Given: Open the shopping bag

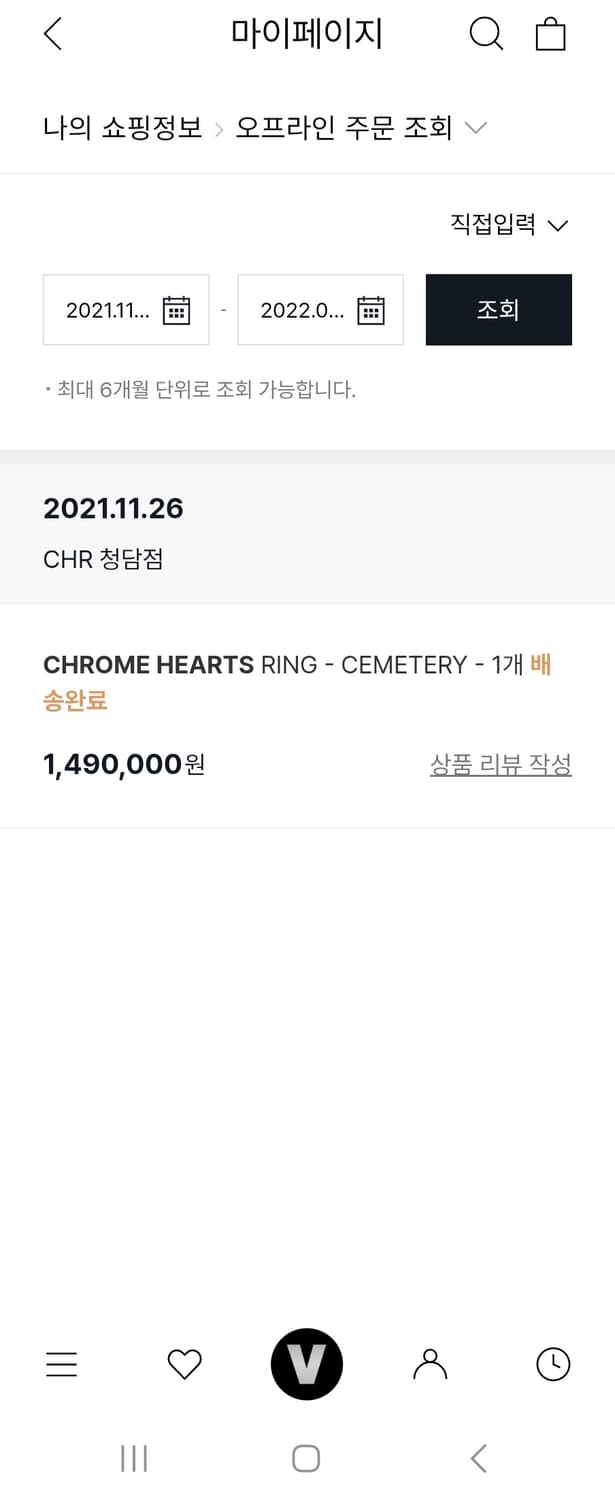Looking at the screenshot, I should tap(550, 33).
